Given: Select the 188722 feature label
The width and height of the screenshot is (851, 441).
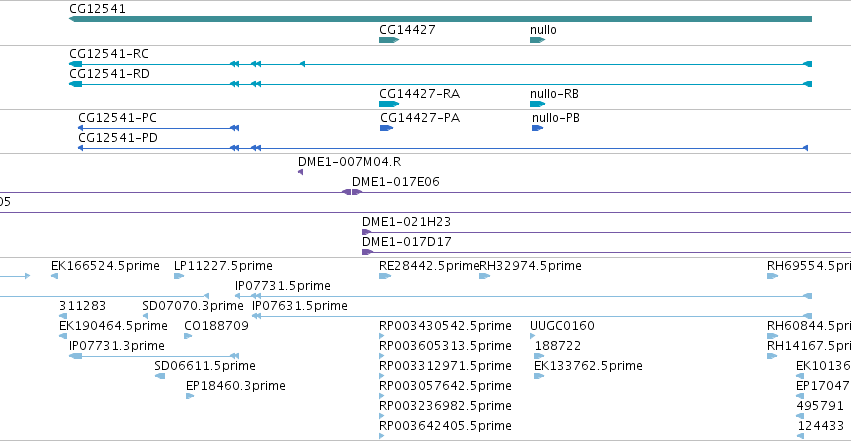Looking at the screenshot, I should tap(558, 346).
